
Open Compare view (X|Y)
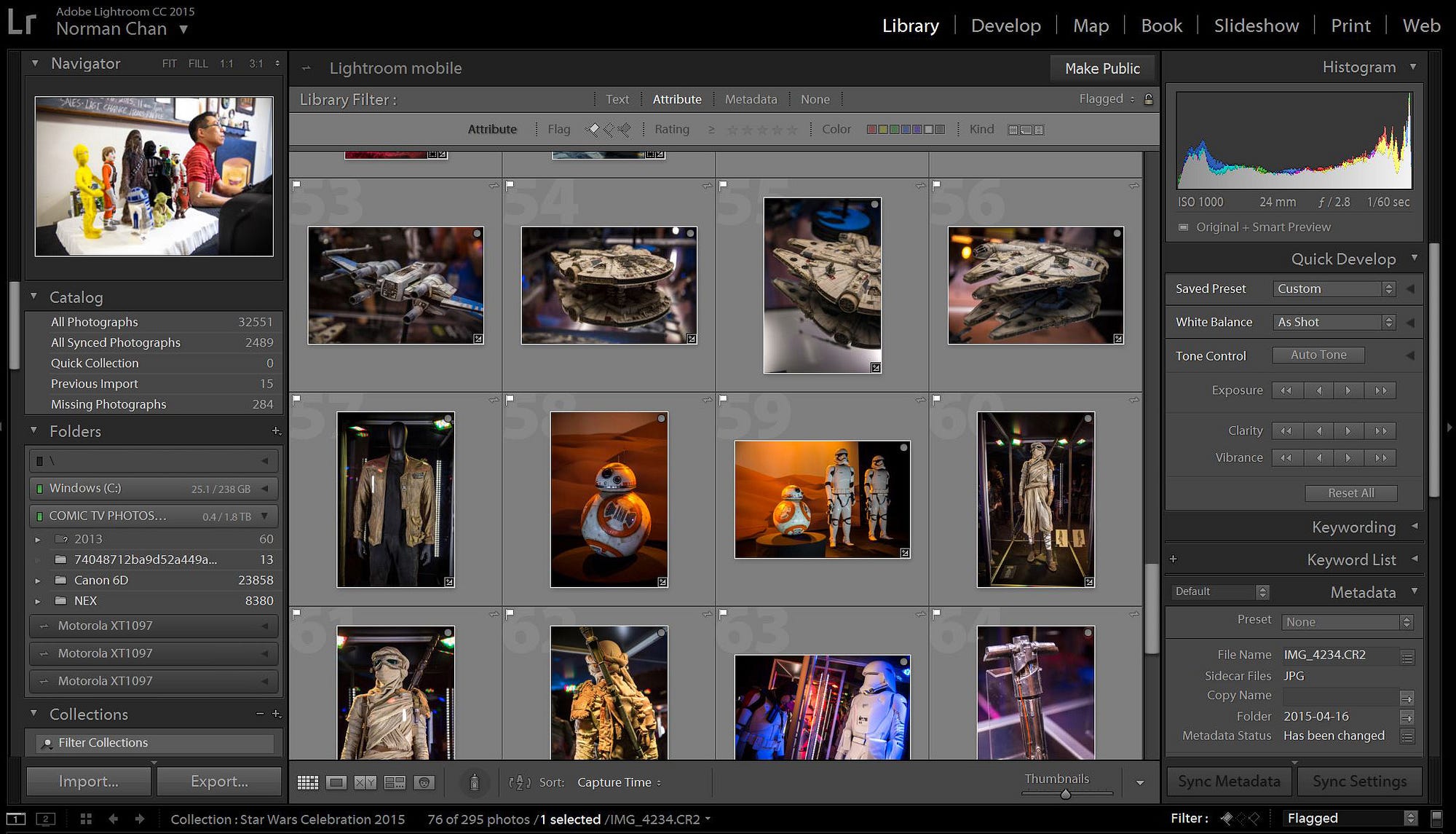pyautogui.click(x=365, y=782)
